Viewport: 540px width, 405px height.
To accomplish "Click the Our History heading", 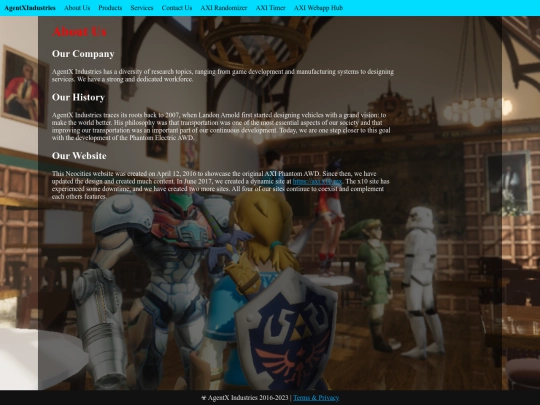I will [x=78, y=97].
